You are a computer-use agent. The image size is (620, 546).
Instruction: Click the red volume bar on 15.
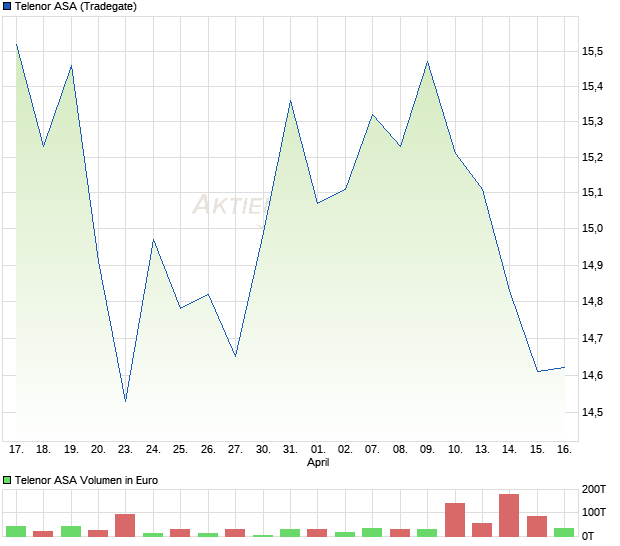click(537, 527)
